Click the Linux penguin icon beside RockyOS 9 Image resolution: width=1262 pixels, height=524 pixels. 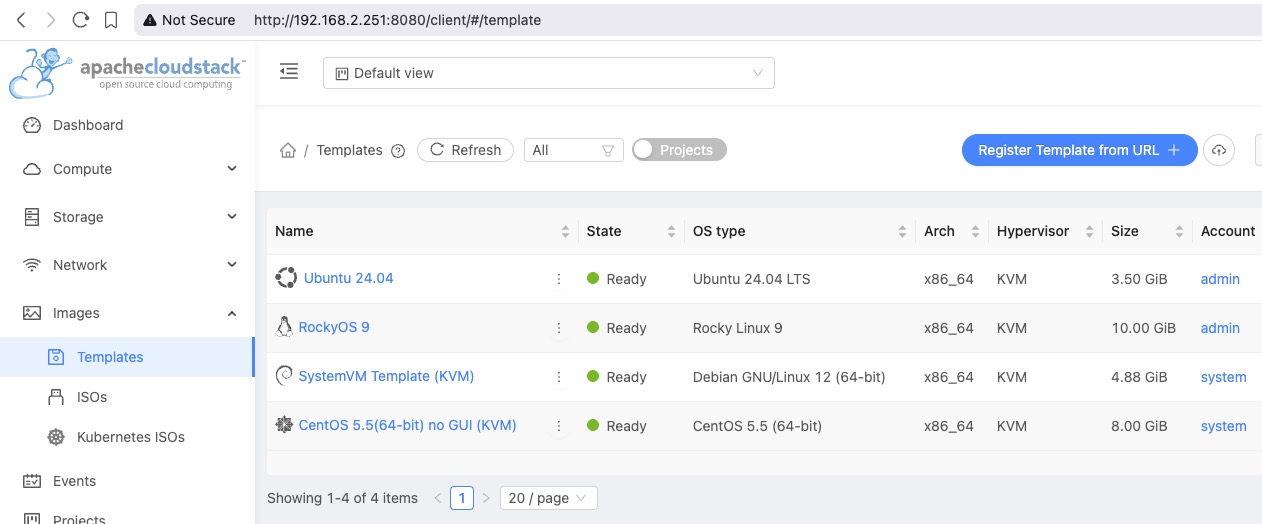point(284,327)
